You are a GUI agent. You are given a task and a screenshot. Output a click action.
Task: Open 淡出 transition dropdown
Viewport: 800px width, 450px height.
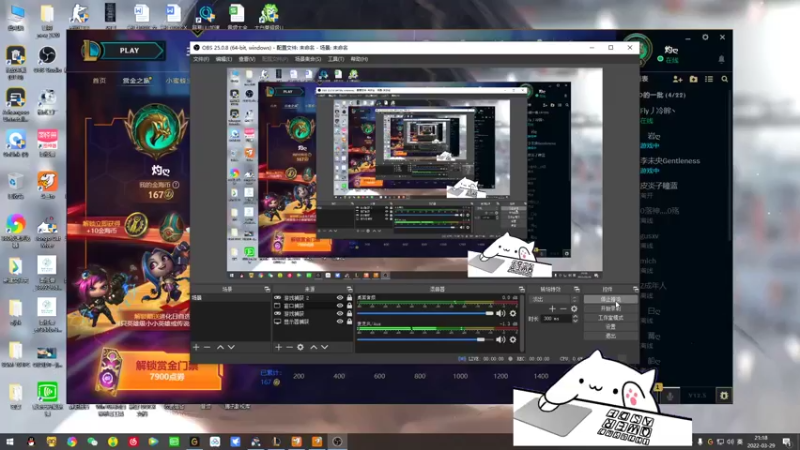click(x=554, y=299)
